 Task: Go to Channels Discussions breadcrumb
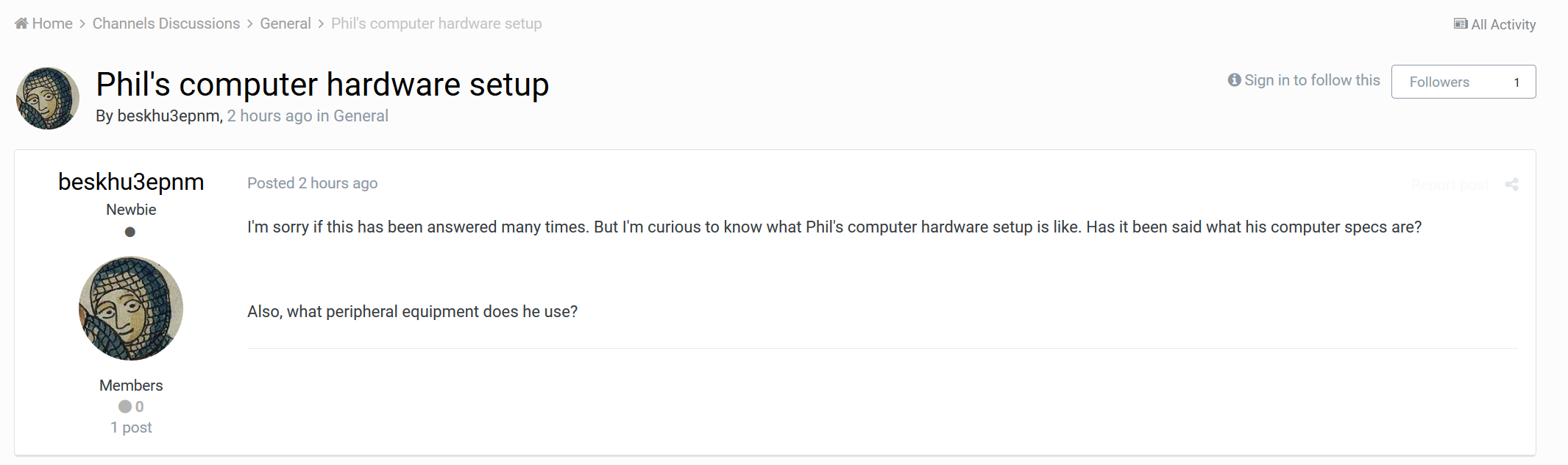point(166,24)
